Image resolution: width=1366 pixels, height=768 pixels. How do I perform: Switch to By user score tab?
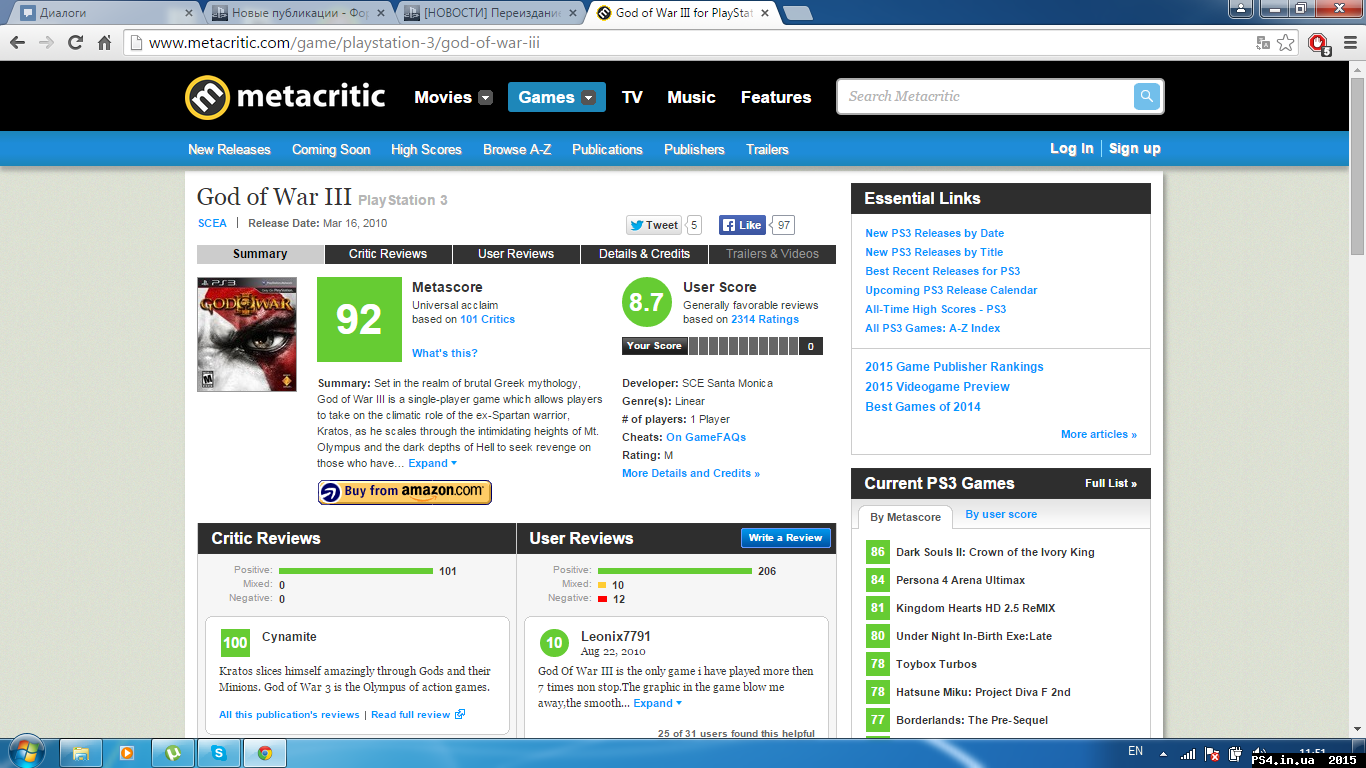tap(1001, 514)
